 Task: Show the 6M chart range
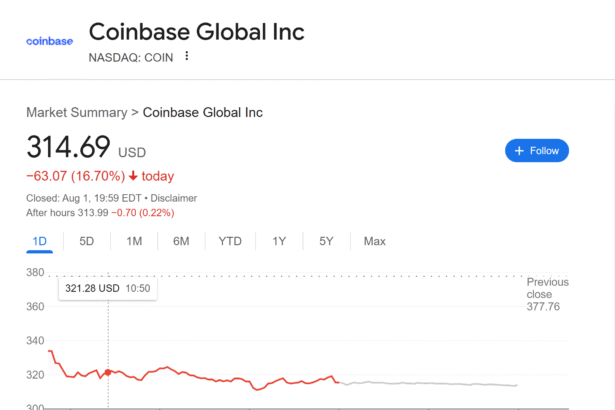coord(181,241)
